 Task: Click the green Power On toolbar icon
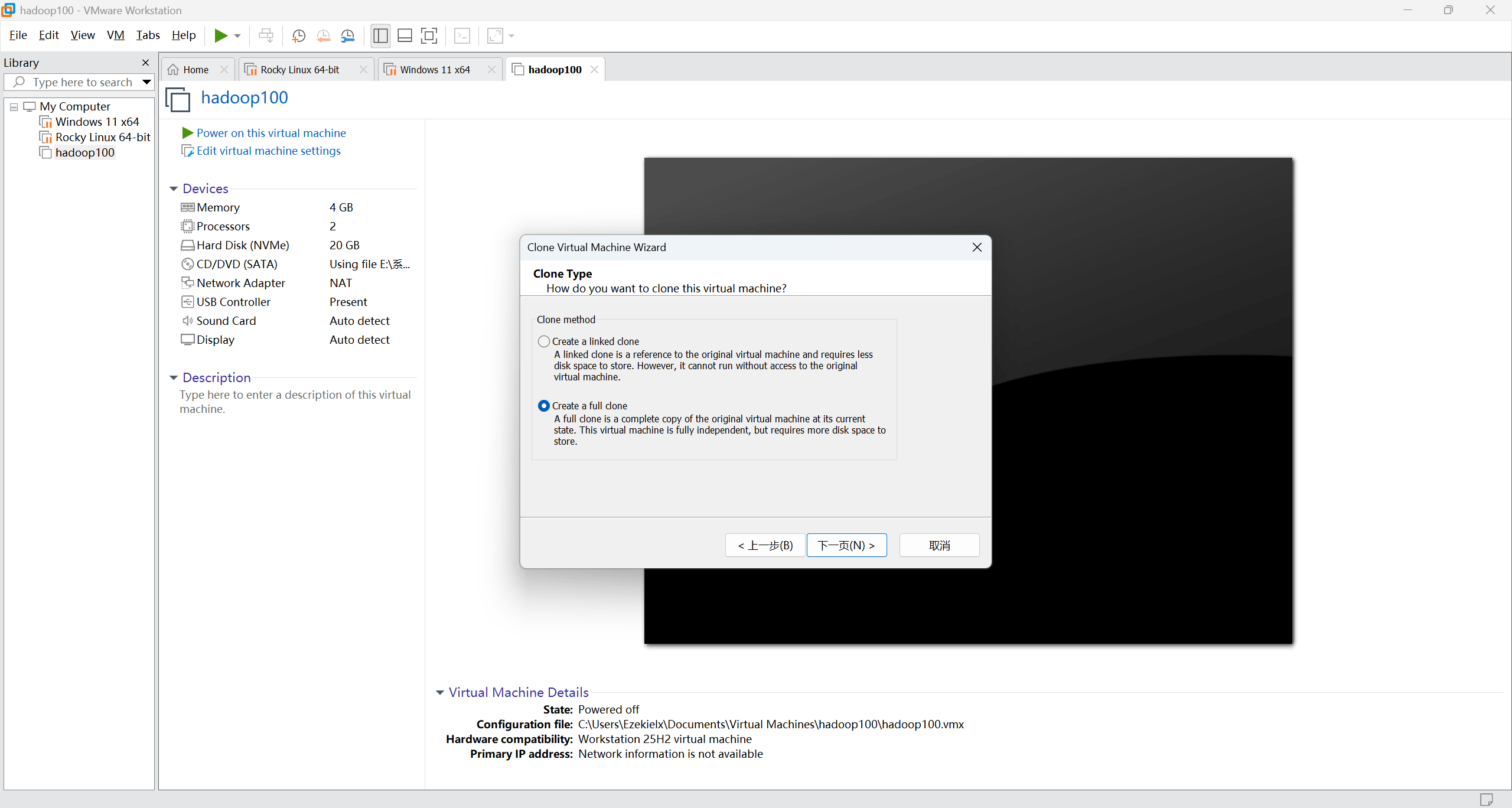[221, 36]
